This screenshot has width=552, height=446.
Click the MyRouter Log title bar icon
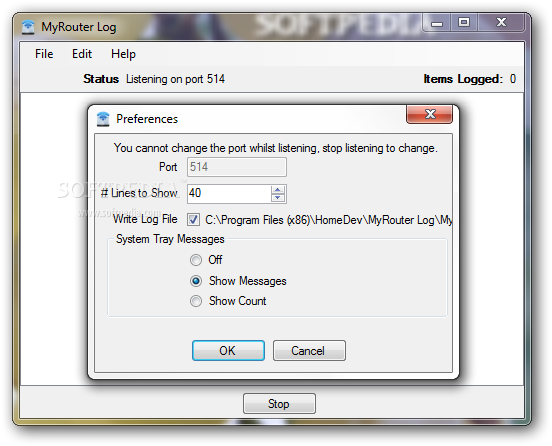click(x=28, y=27)
